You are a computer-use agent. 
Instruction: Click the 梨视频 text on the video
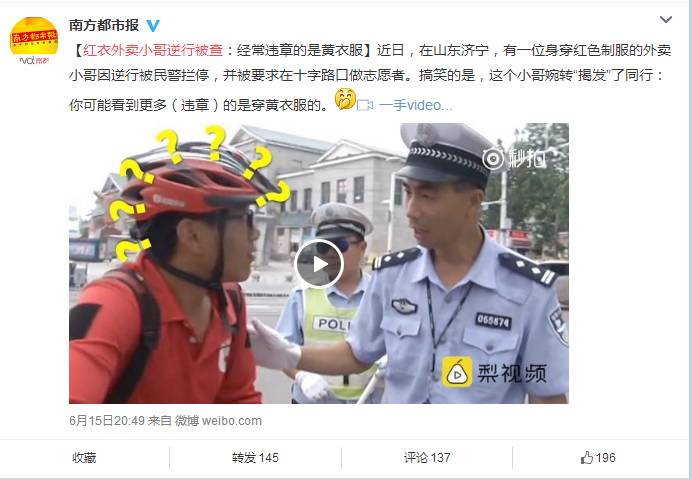(x=512, y=373)
